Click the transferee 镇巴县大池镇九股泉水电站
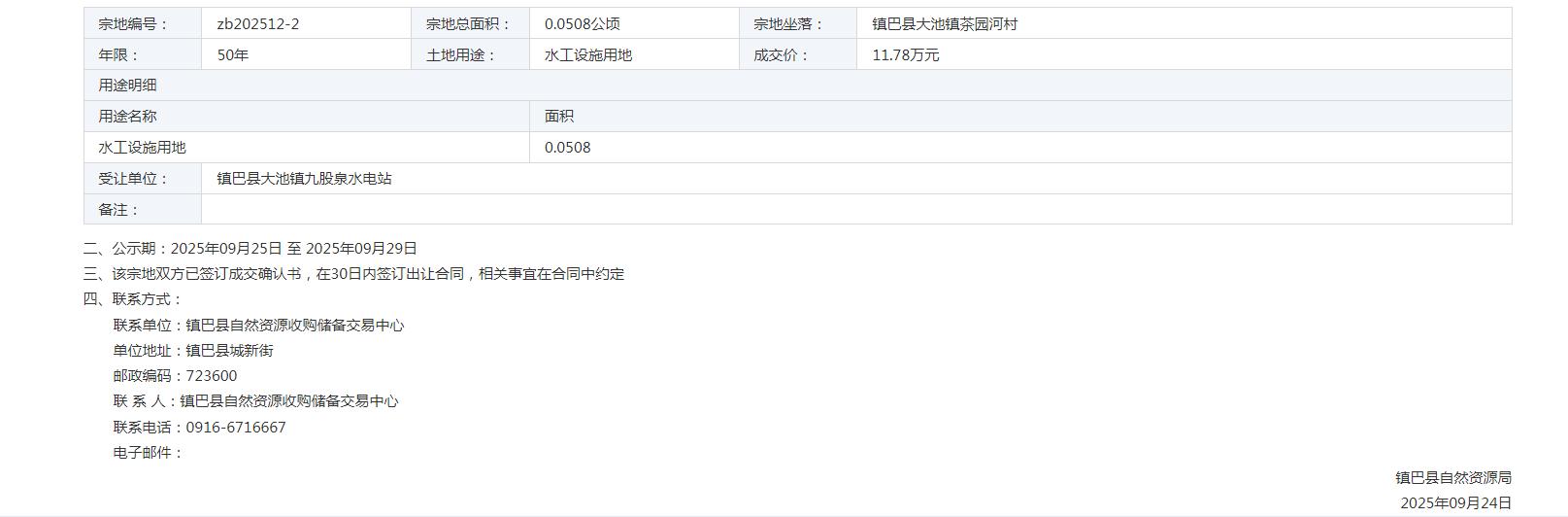This screenshot has width=1568, height=517. [x=304, y=179]
